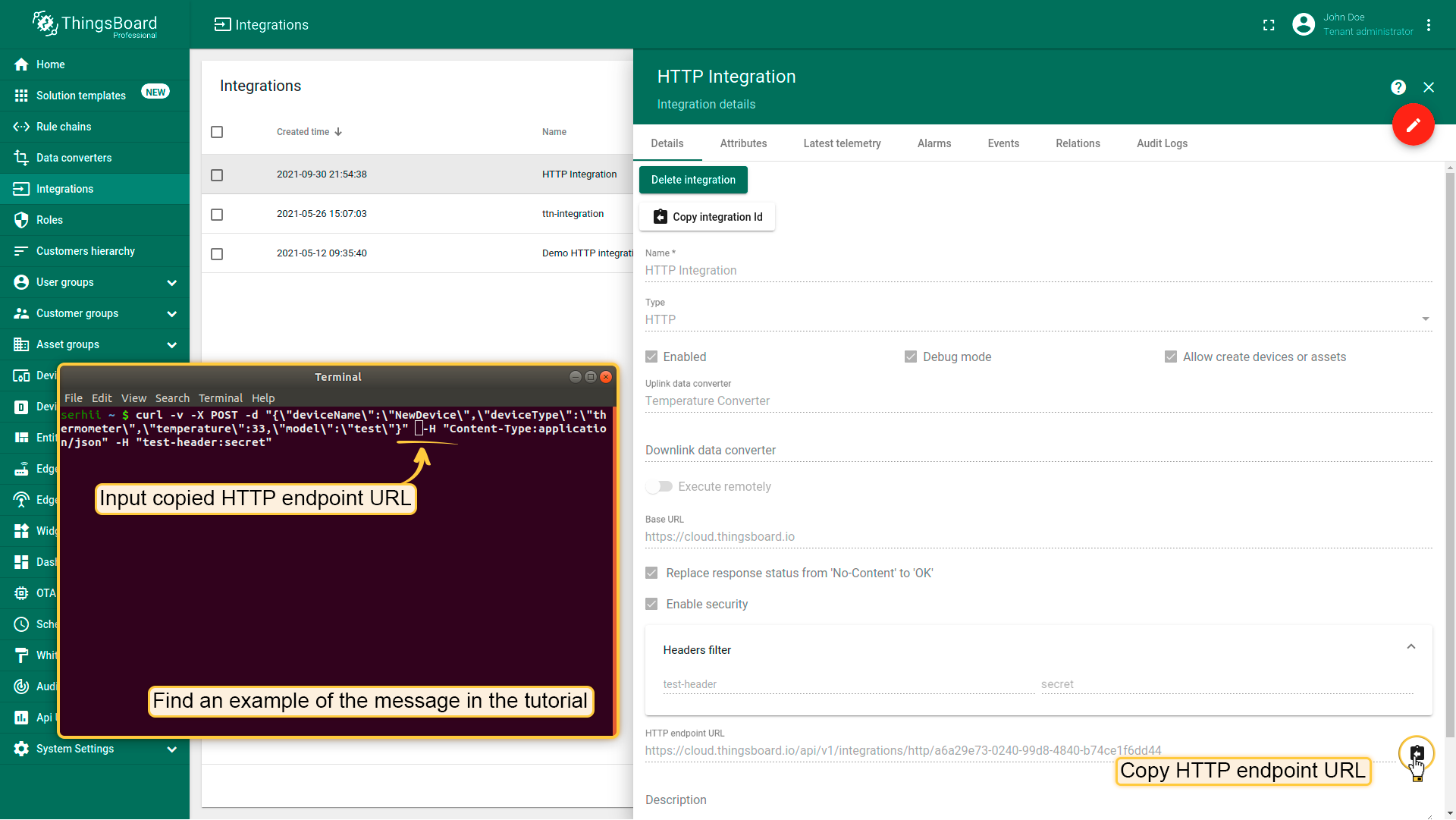Toggle the Enable security checkbox
The image size is (1456, 820).
click(x=651, y=604)
